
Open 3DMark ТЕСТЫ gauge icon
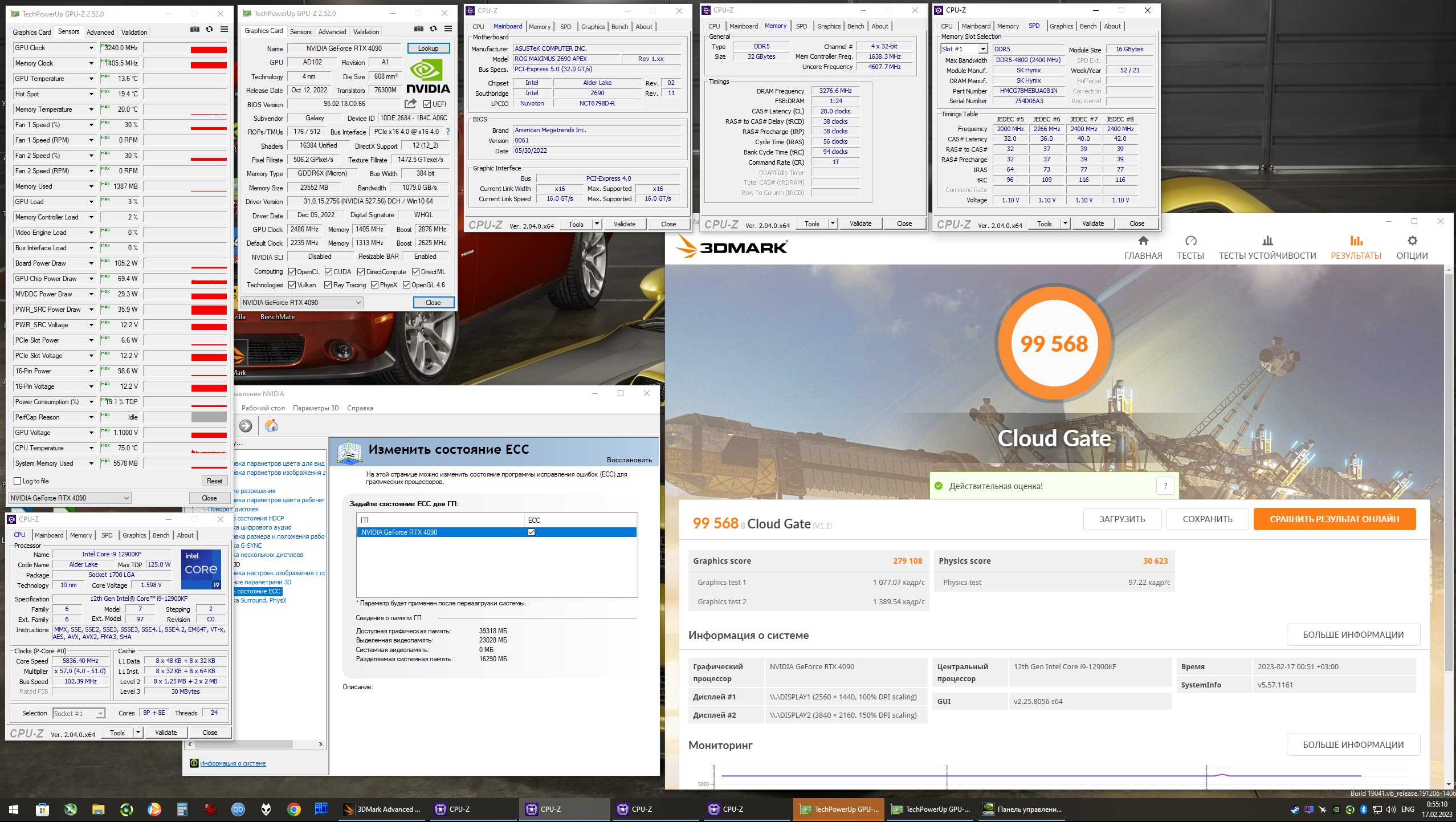point(1190,241)
